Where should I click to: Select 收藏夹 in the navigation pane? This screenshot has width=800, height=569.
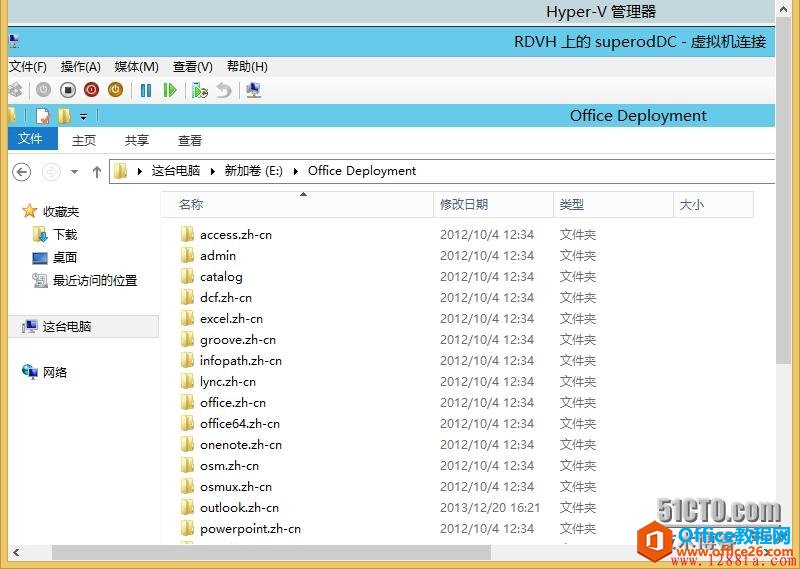coord(51,211)
